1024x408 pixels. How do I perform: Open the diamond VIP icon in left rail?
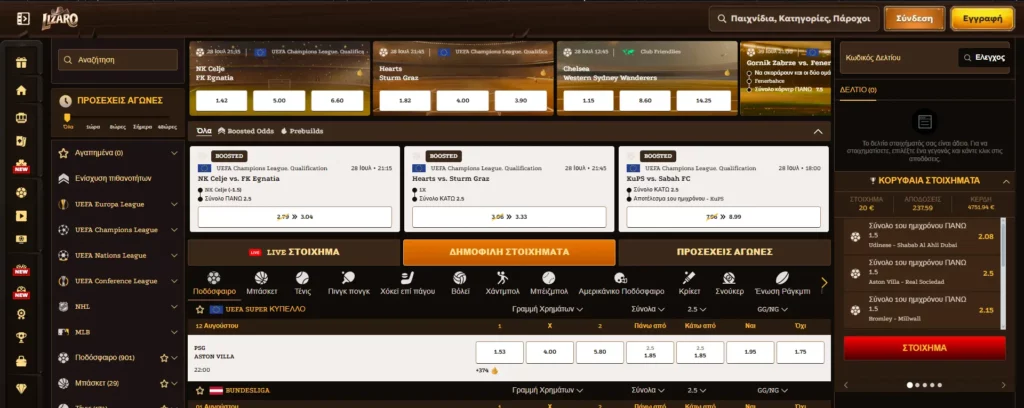pyautogui.click(x=22, y=388)
